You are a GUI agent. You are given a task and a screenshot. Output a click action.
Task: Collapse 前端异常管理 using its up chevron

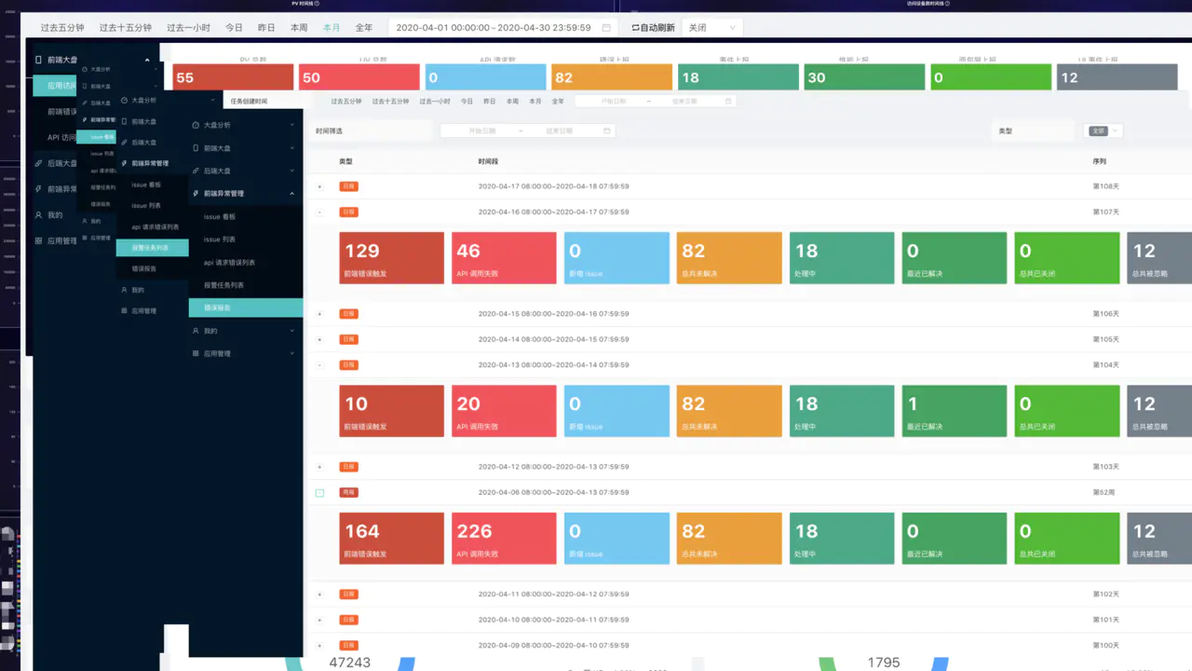pos(292,194)
